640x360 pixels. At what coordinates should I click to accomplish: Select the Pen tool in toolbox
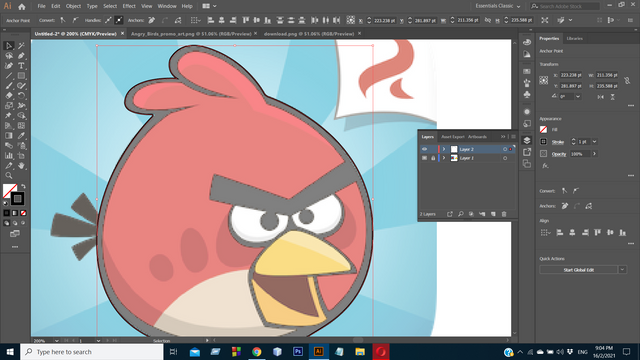click(21, 56)
